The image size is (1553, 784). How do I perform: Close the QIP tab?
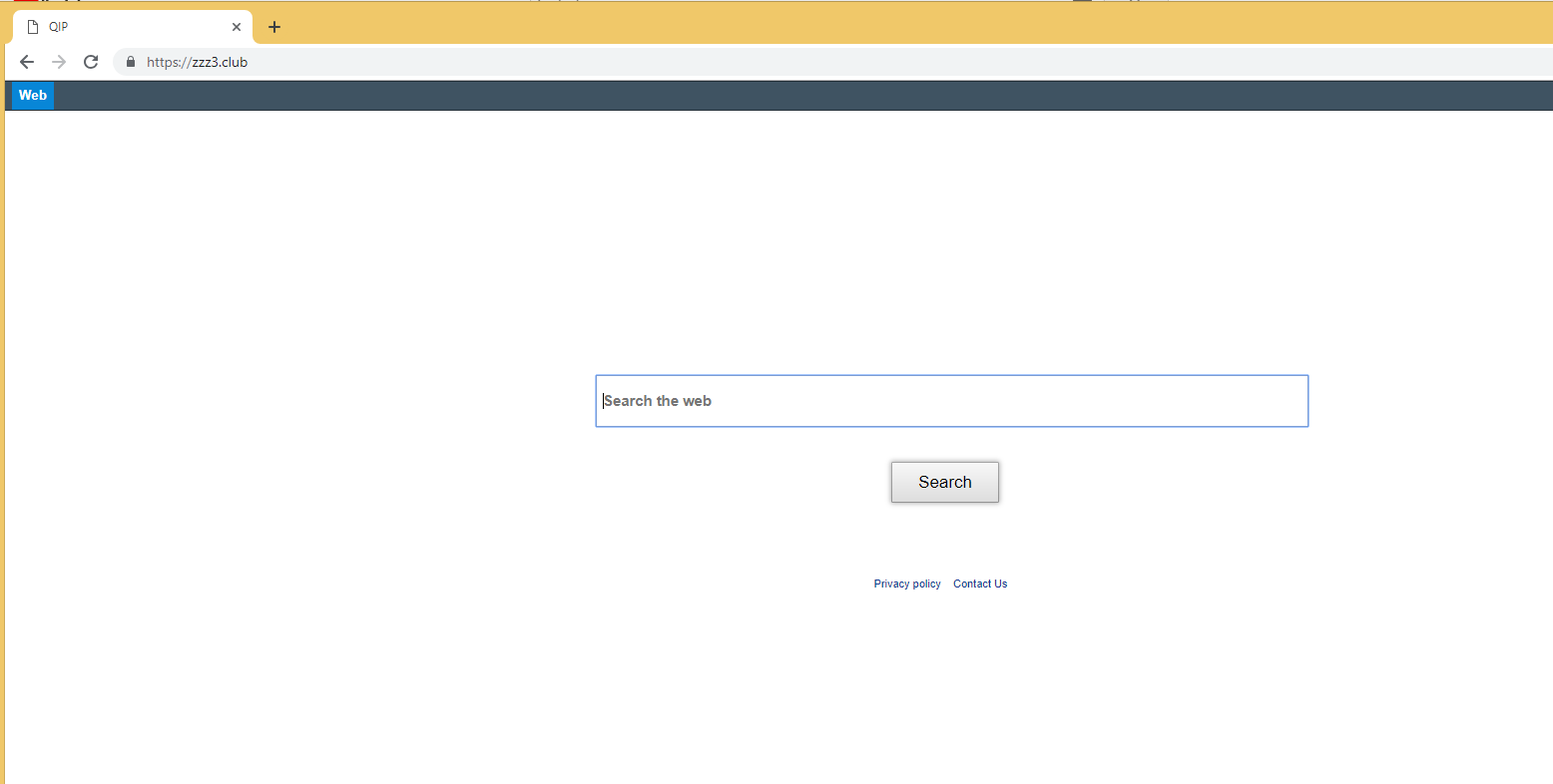(237, 27)
